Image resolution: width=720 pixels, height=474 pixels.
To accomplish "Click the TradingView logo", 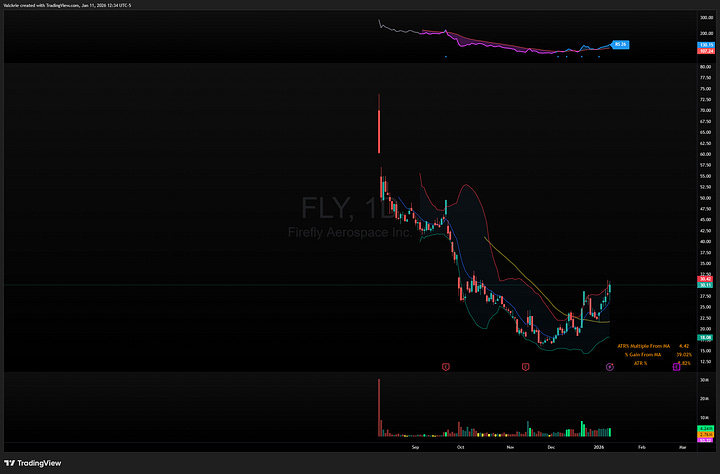I will (33, 463).
